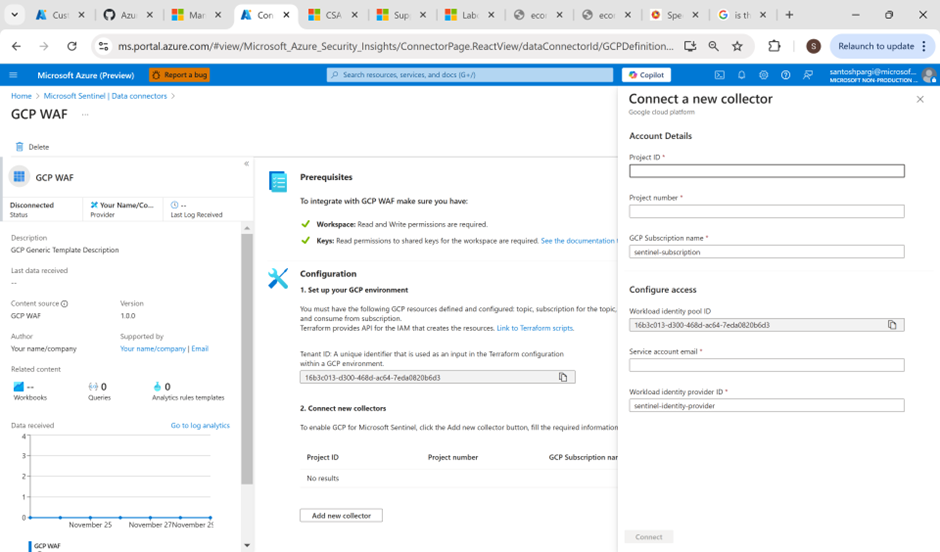
Task: Collapse the connector details side pane
Action: 246,164
